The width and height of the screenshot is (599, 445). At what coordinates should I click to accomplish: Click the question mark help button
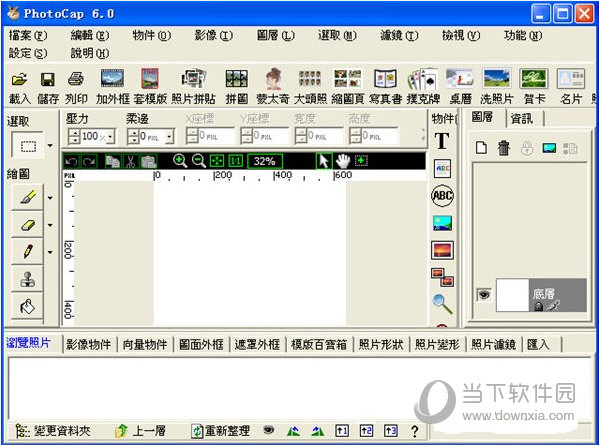[x=414, y=431]
